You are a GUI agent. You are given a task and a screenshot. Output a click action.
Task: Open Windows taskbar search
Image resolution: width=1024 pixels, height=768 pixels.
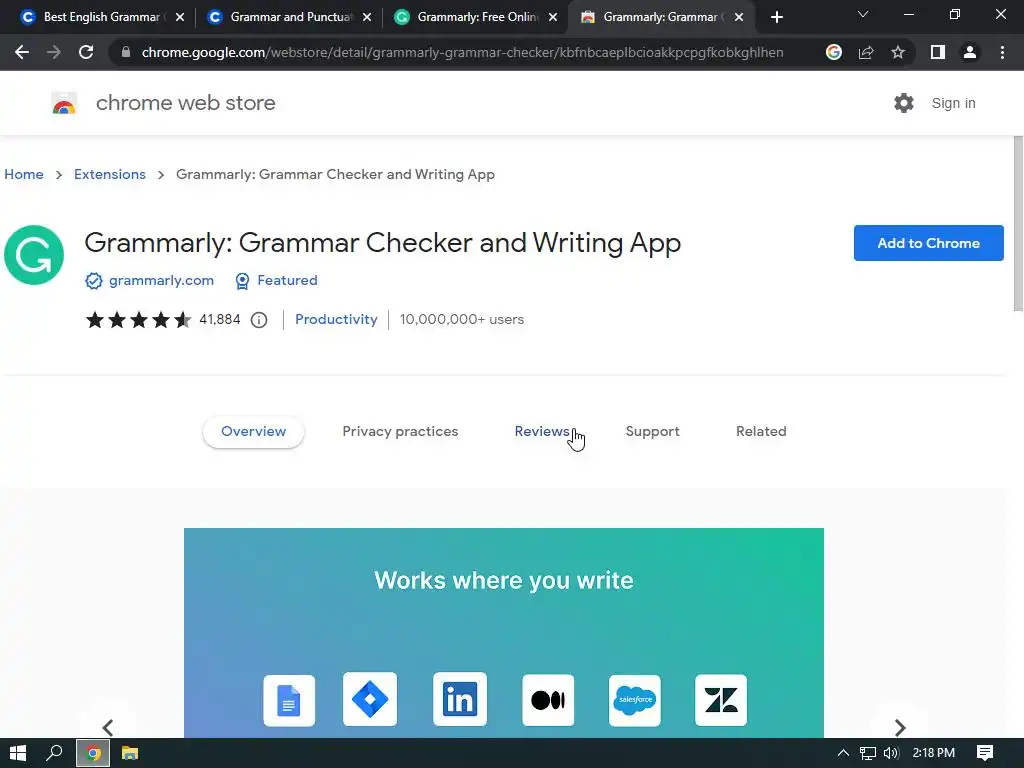54,753
